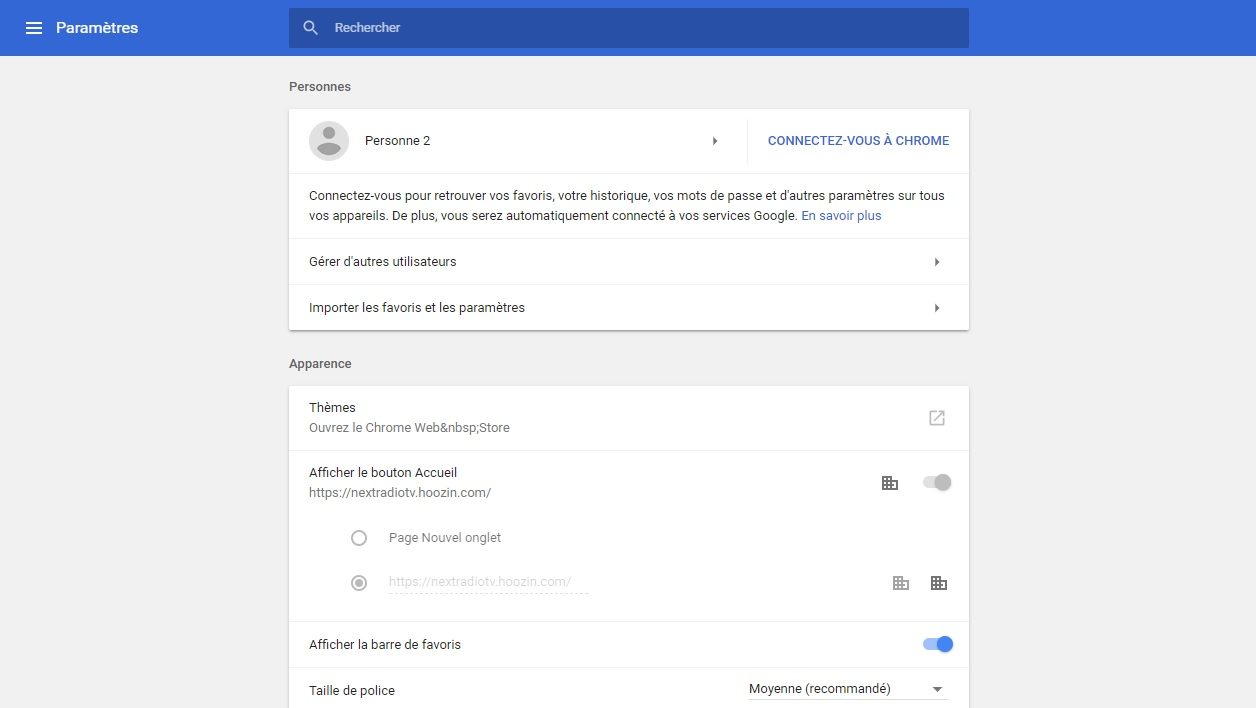The height and width of the screenshot is (708, 1256).
Task: Select the custom URL radio button
Action: [x=359, y=583]
